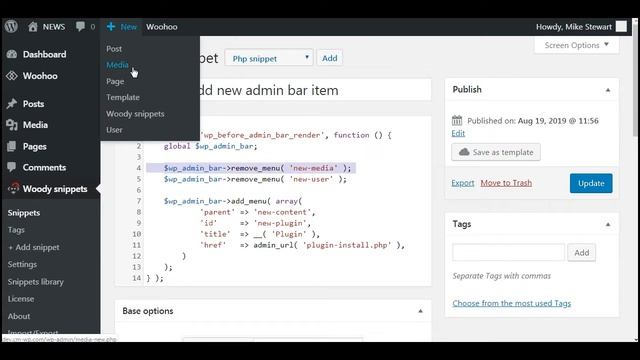Viewport: 640px width, 360px height.
Task: Click code line 10 'title' => 'Plugin'
Action: pyautogui.click(x=260, y=234)
